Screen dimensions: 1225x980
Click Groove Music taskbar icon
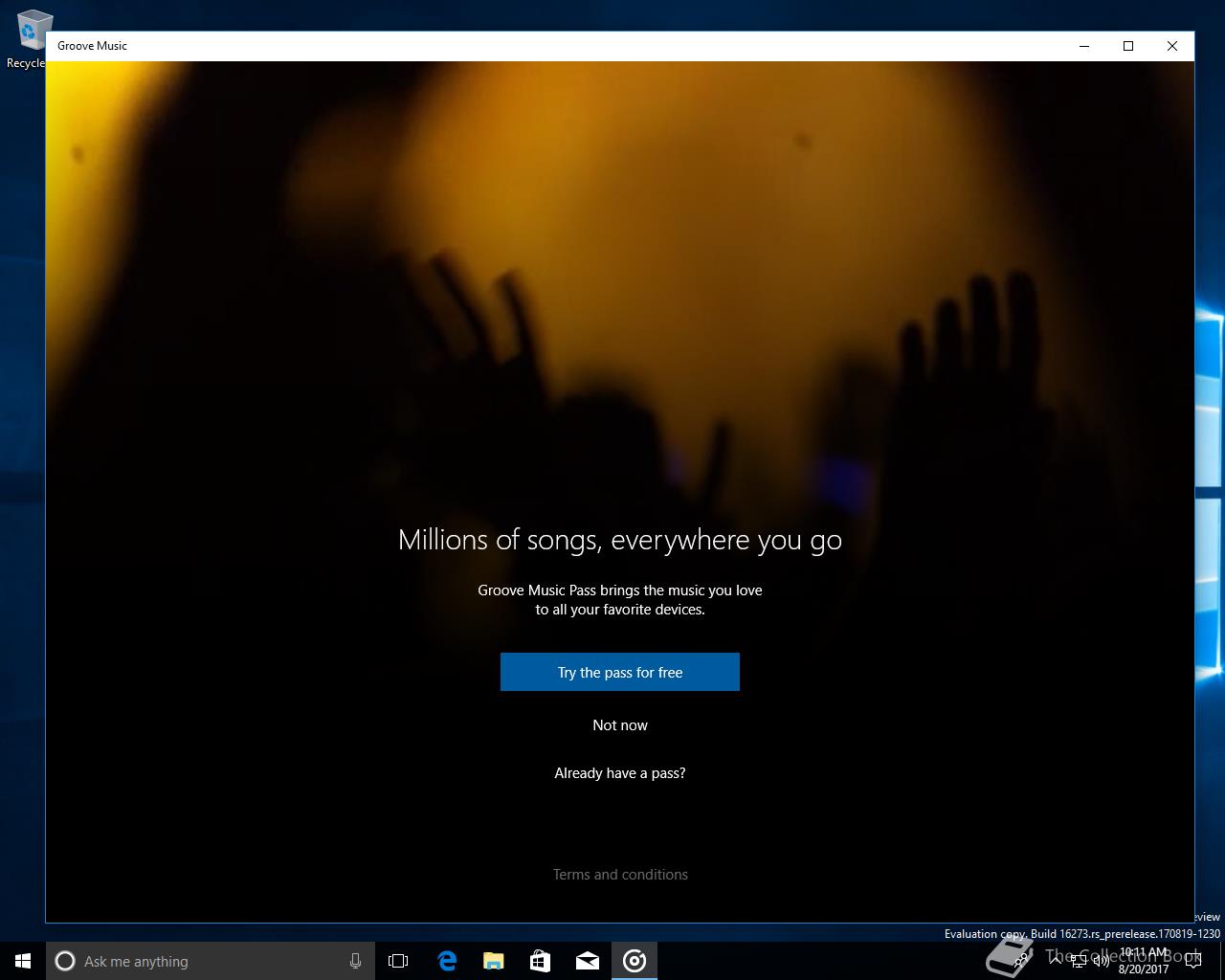[634, 961]
